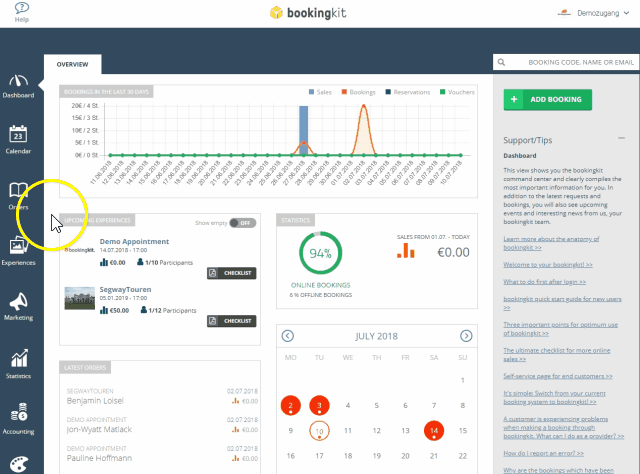The height and width of the screenshot is (474, 640).
Task: Open Pauline Hoffmann's order
Action: tap(162, 454)
